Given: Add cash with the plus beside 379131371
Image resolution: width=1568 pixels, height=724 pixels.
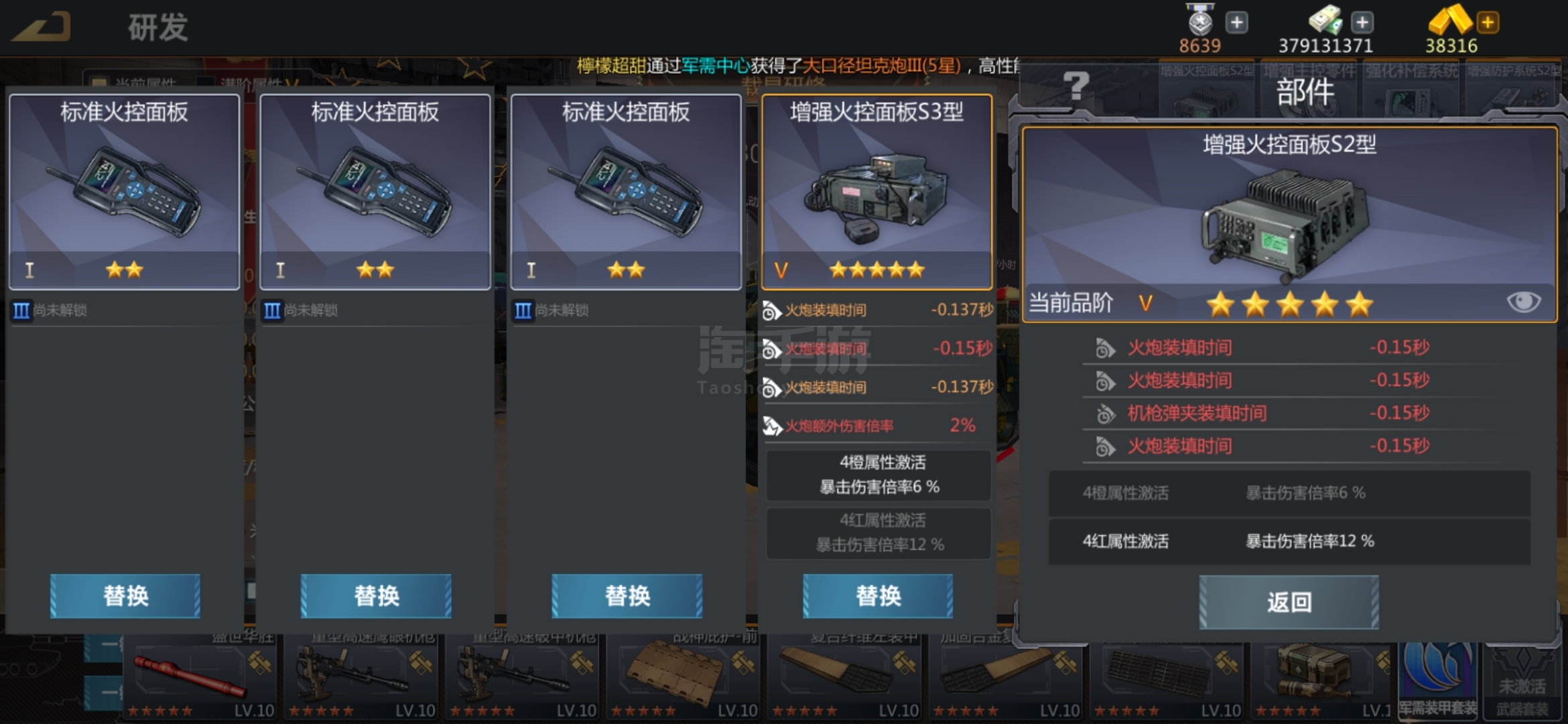Looking at the screenshot, I should pyautogui.click(x=1362, y=22).
